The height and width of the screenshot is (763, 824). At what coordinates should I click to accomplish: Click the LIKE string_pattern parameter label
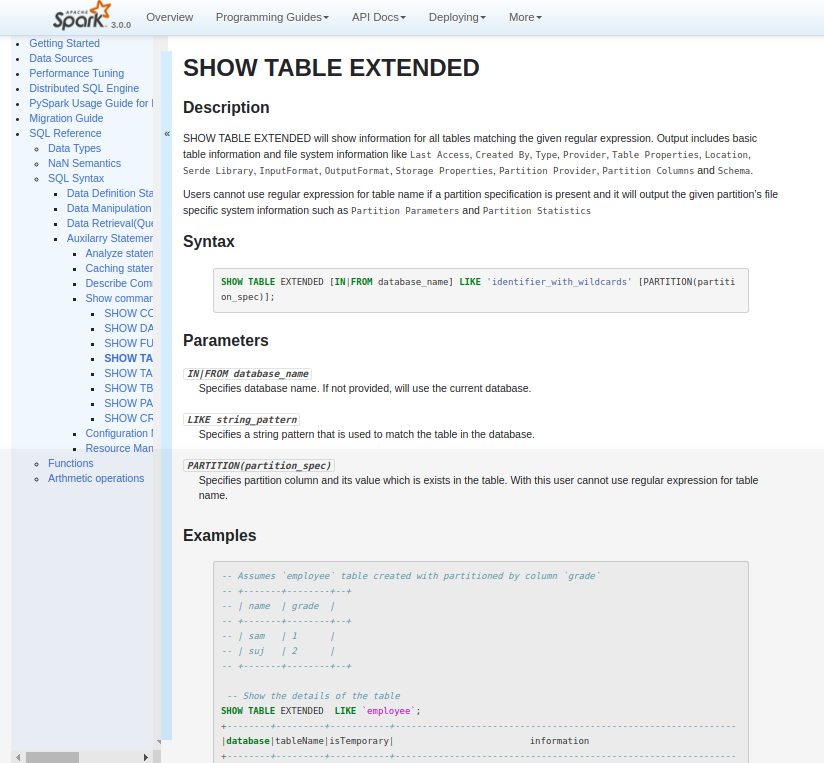[242, 420]
